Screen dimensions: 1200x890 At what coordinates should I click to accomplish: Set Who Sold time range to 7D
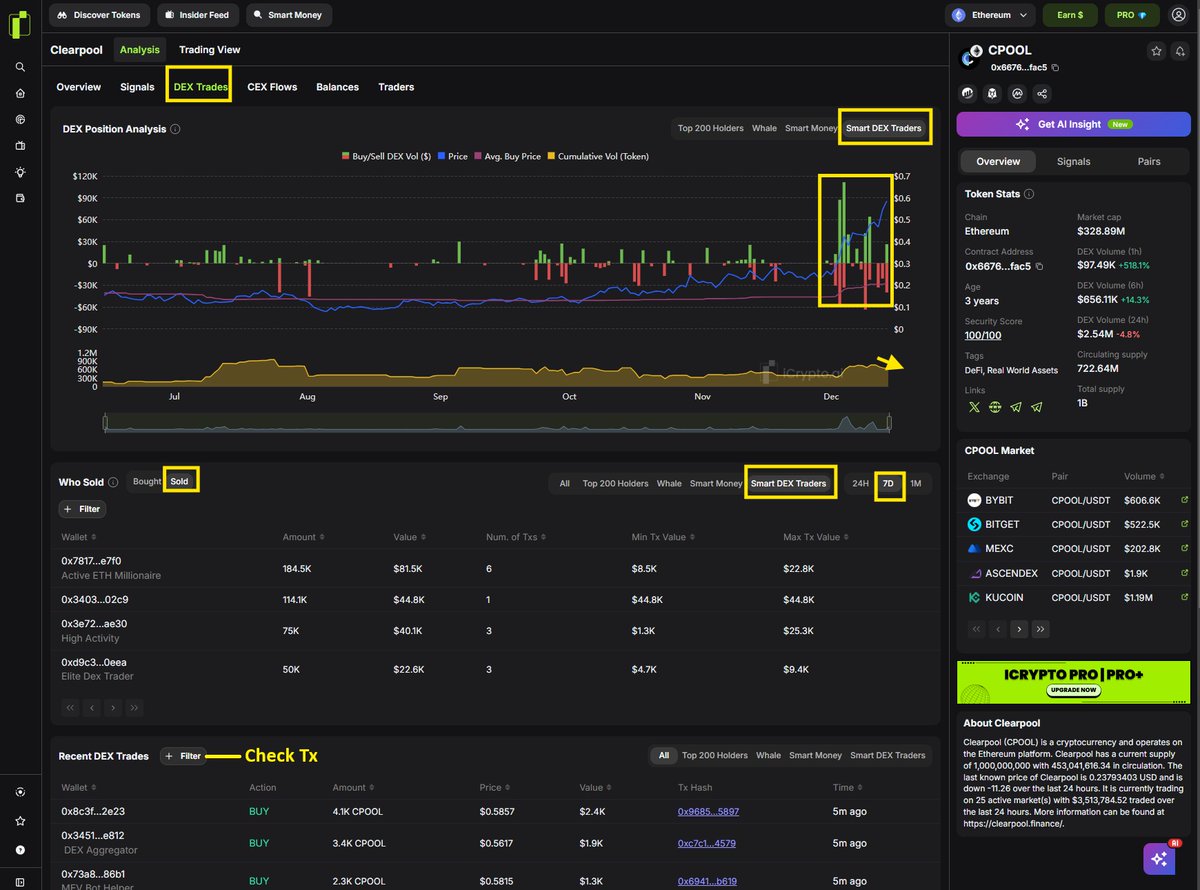click(888, 483)
